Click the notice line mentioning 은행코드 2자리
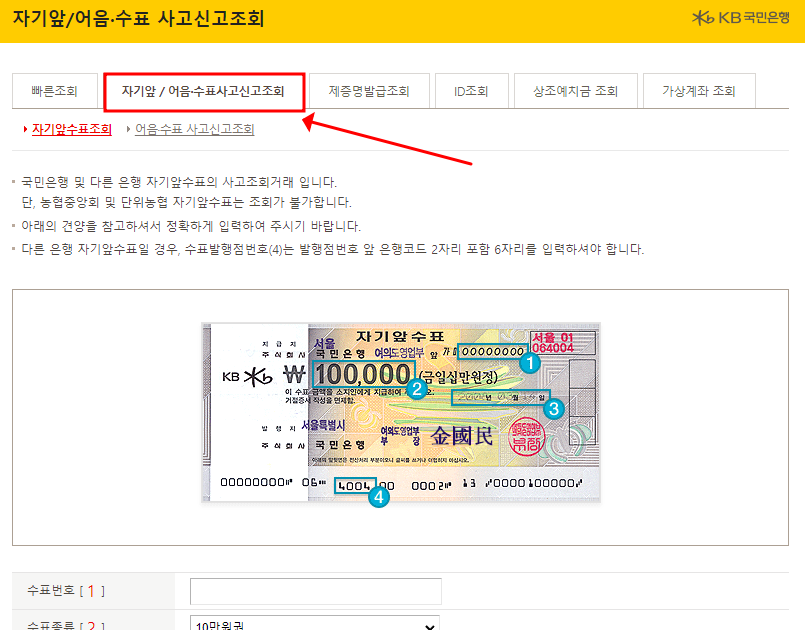Viewport: 805px width, 630px height. (332, 249)
